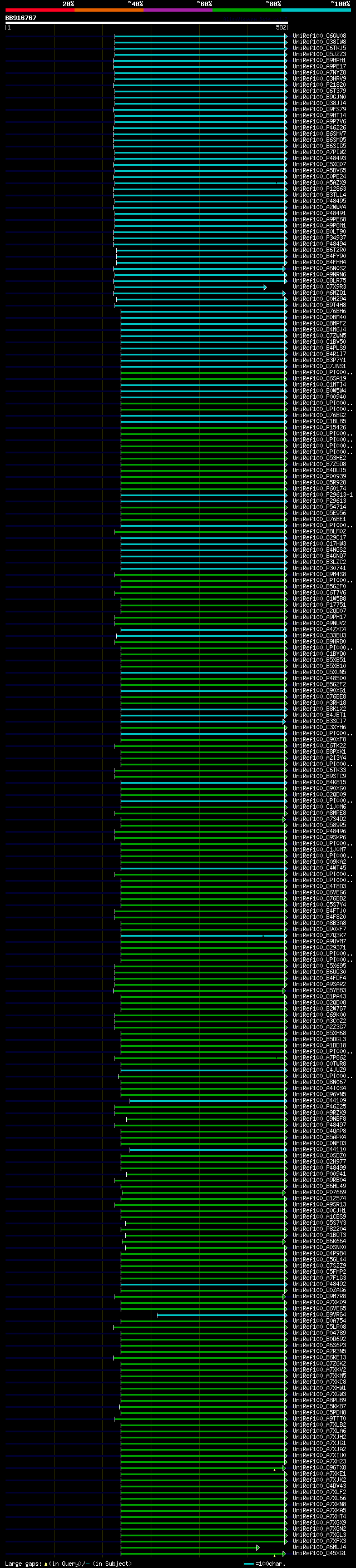This screenshot has height=1568, width=356.
Task: Select the UniRef100_A9TTT0 label
Action: pos(319,1418)
